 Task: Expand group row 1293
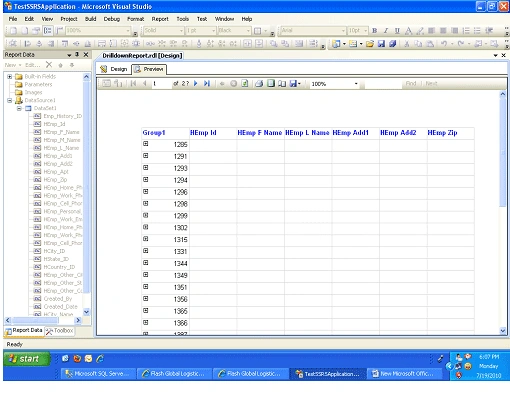[146, 168]
